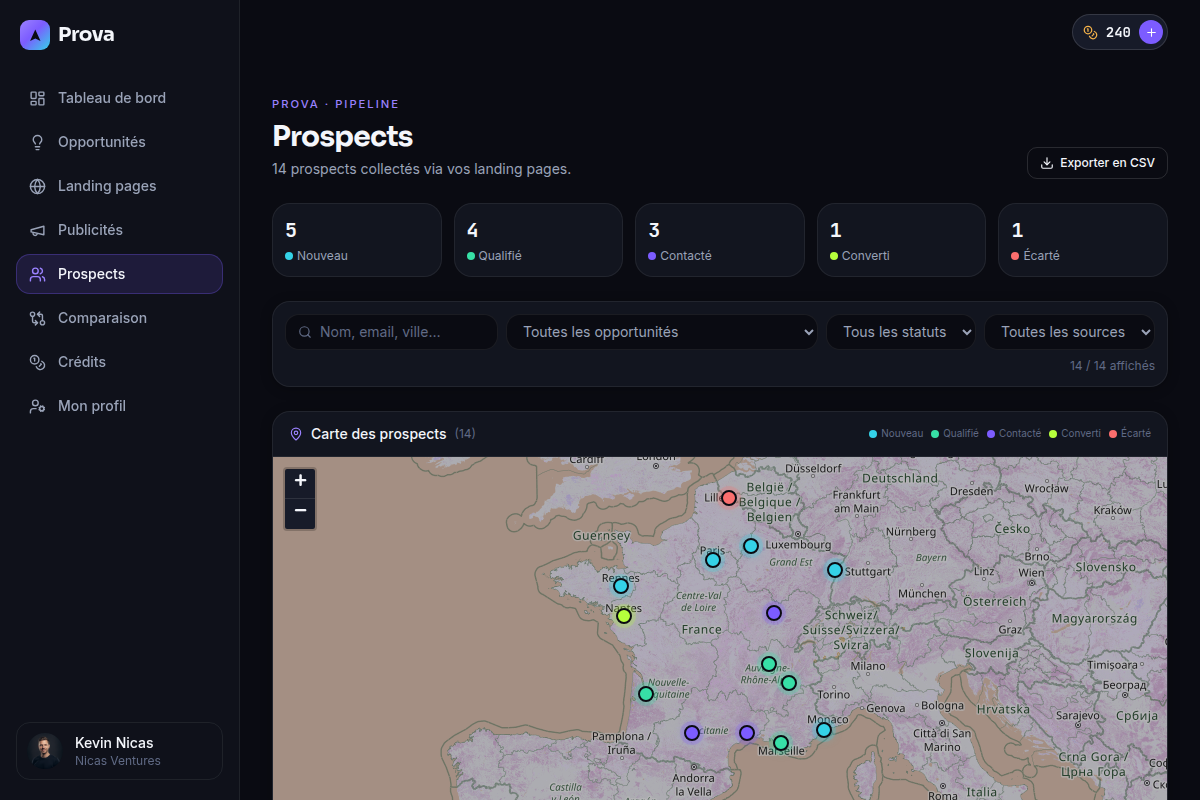Open Mon profil

(x=119, y=406)
